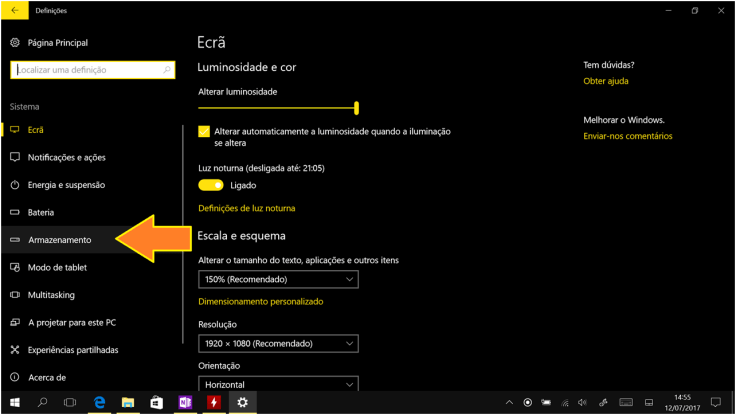Click the Alterar luminosidade slider handle
Image resolution: width=736 pixels, height=415 pixels.
point(357,108)
